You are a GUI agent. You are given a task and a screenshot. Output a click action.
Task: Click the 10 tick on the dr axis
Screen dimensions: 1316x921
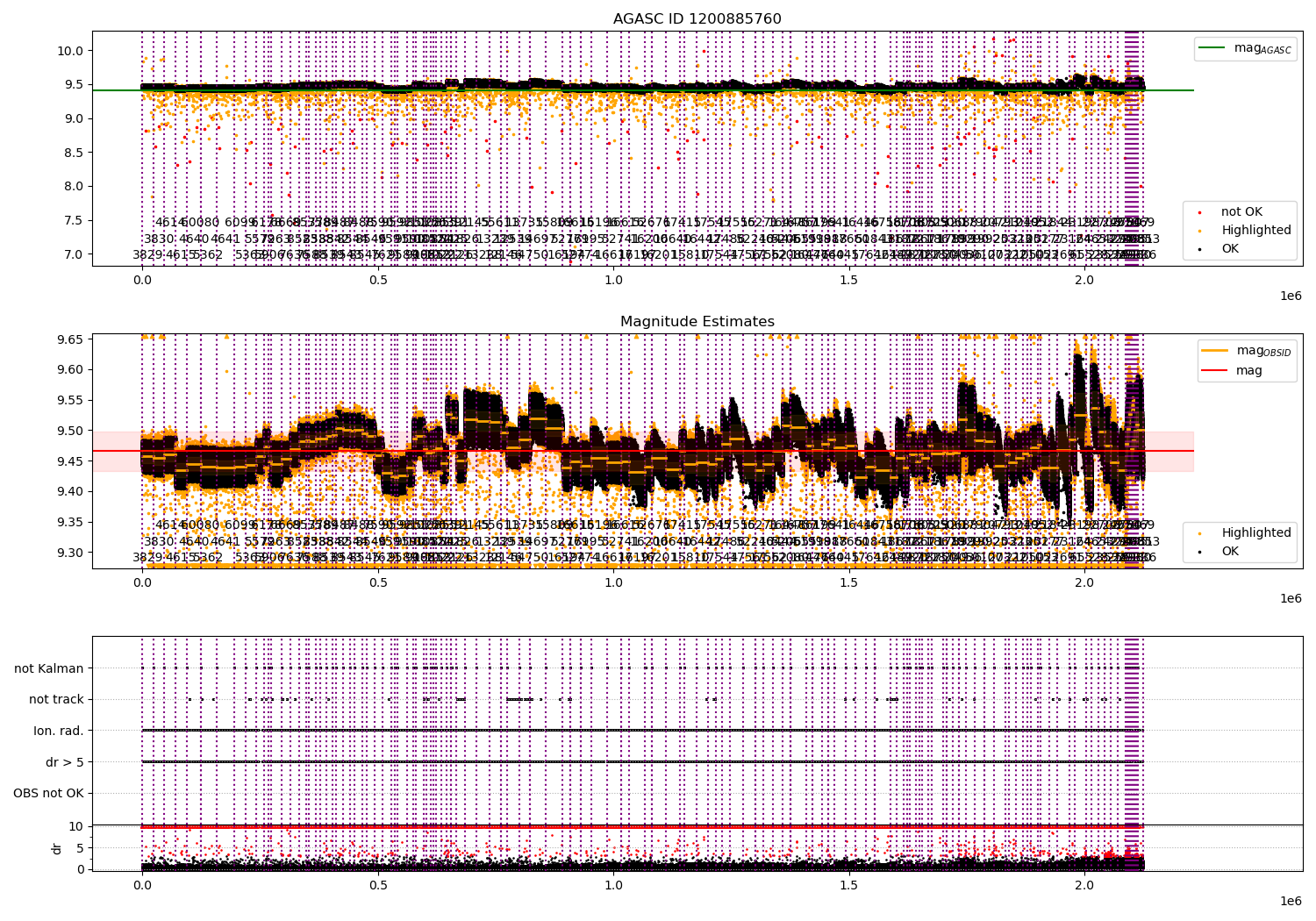click(76, 826)
